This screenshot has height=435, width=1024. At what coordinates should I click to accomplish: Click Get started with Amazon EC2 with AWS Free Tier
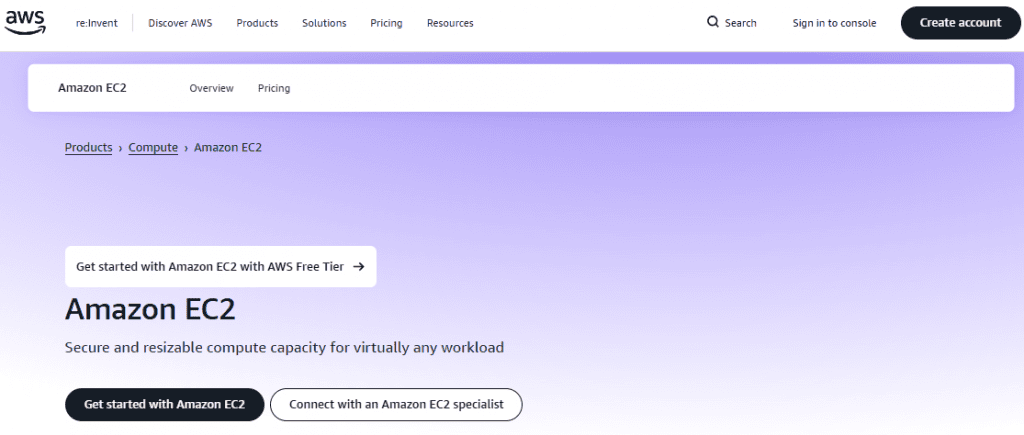pos(221,266)
